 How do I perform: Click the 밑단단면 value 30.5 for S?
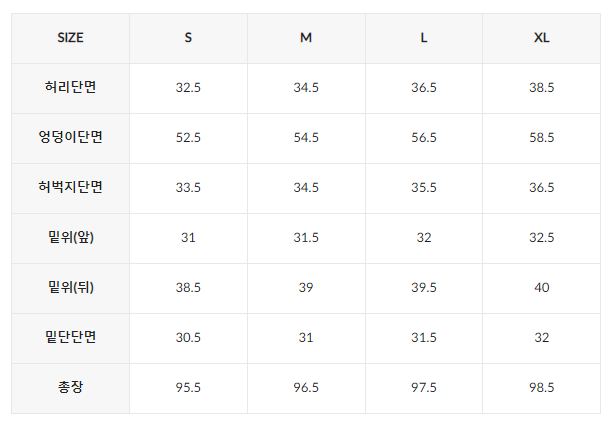[188, 338]
